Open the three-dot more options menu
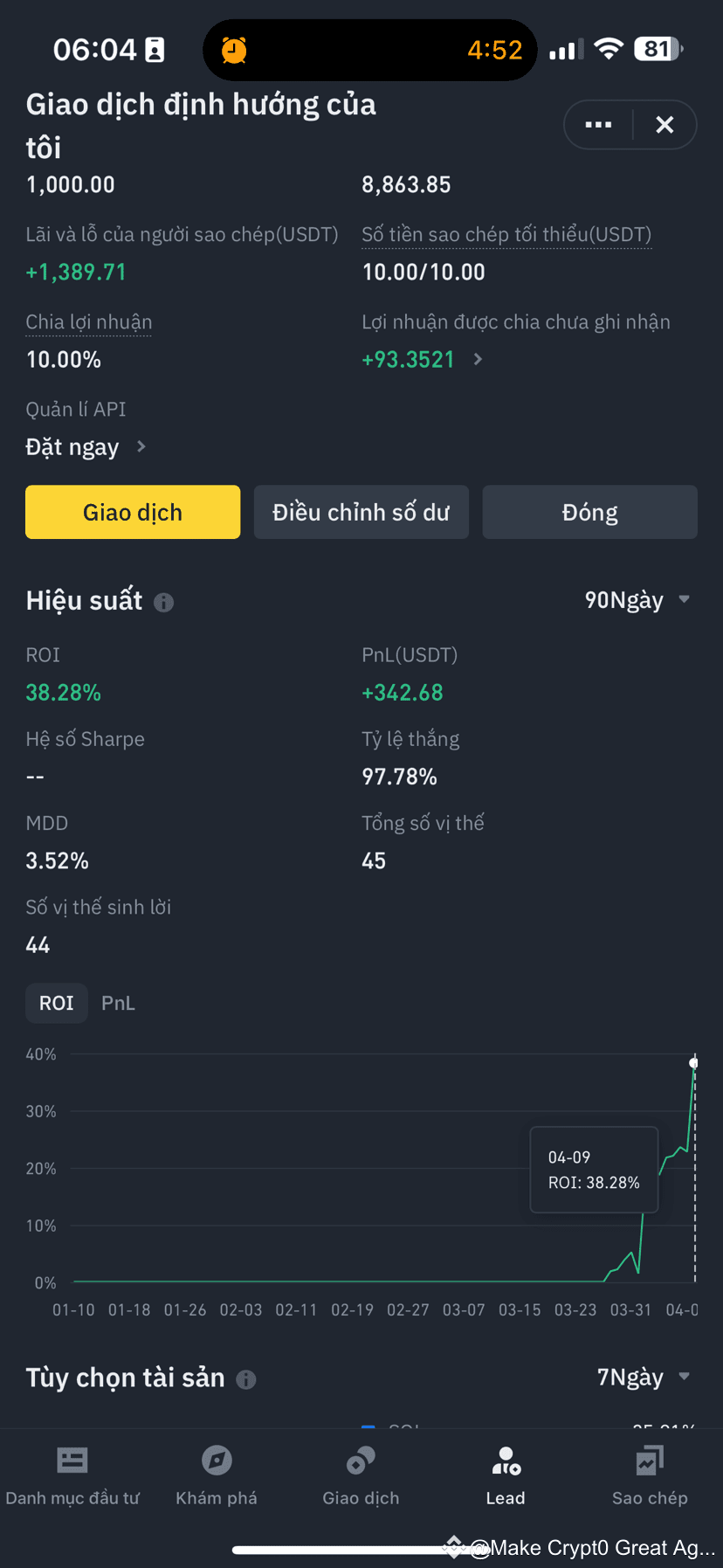Image resolution: width=723 pixels, height=1568 pixels. point(598,125)
